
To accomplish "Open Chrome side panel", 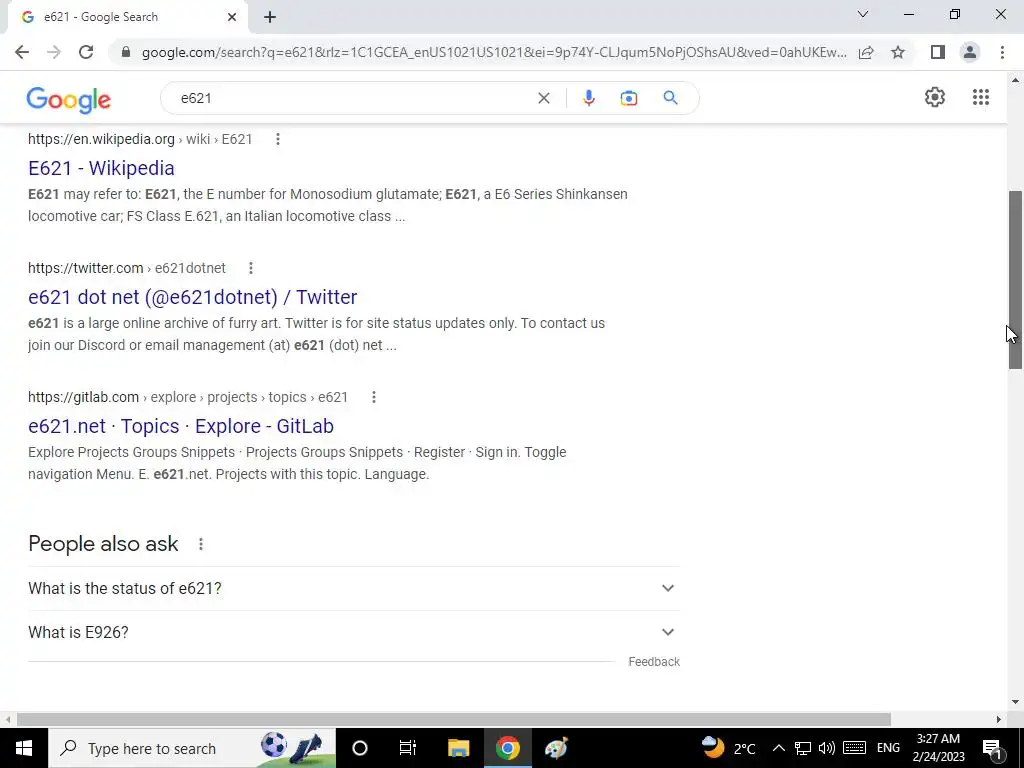I will tap(938, 52).
